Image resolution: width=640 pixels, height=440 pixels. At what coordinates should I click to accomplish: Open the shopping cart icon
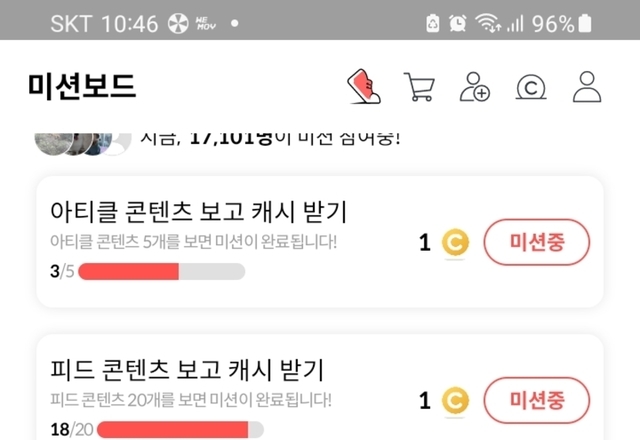pyautogui.click(x=419, y=87)
